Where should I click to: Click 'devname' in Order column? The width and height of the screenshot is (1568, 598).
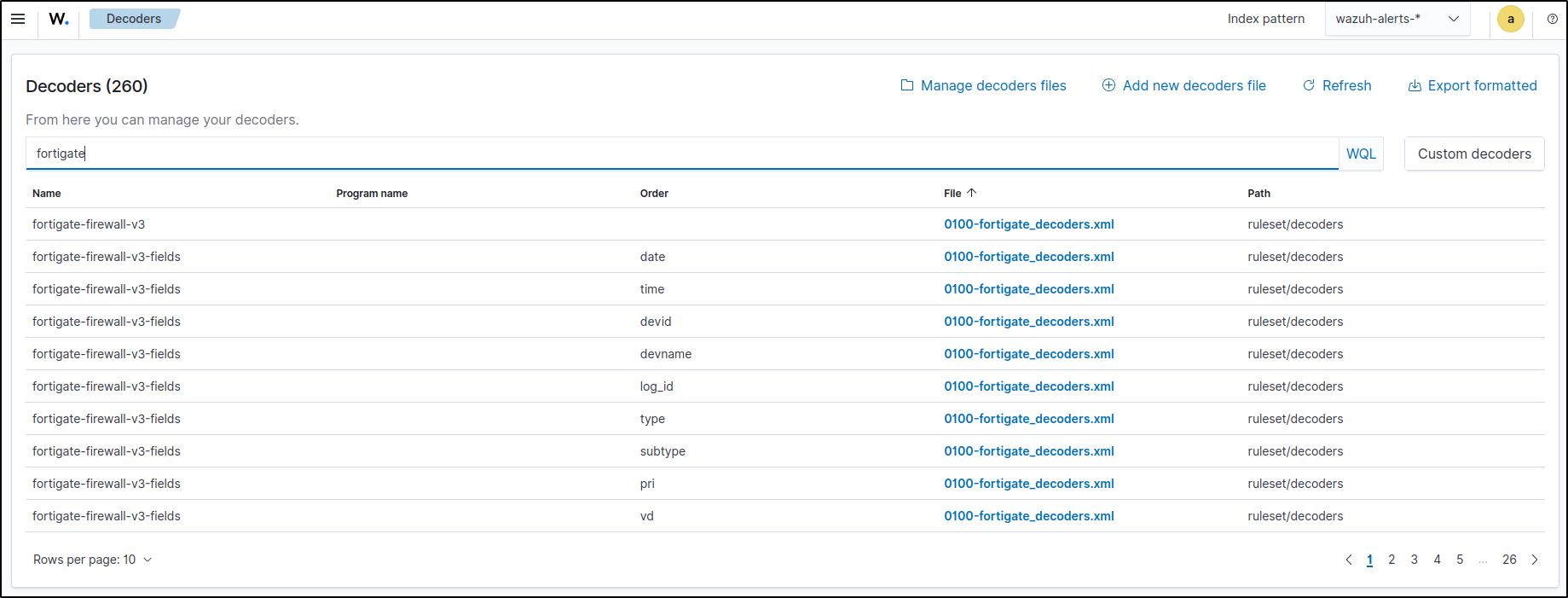pos(666,354)
